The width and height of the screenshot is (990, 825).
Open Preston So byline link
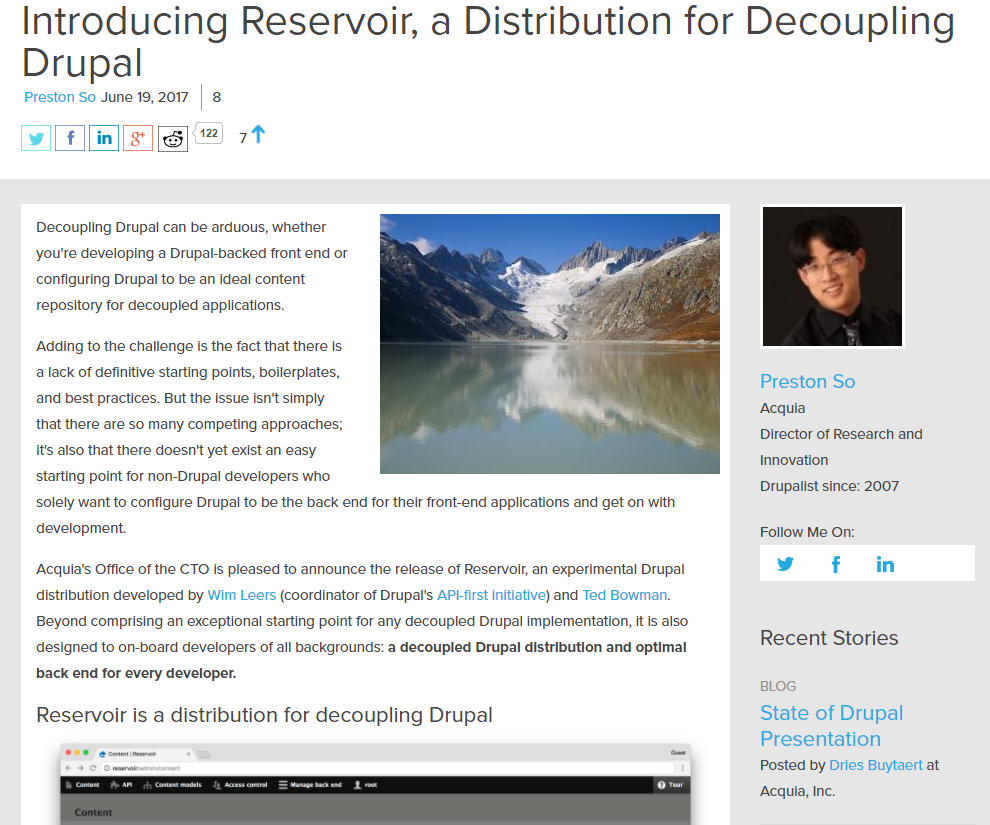tap(60, 97)
